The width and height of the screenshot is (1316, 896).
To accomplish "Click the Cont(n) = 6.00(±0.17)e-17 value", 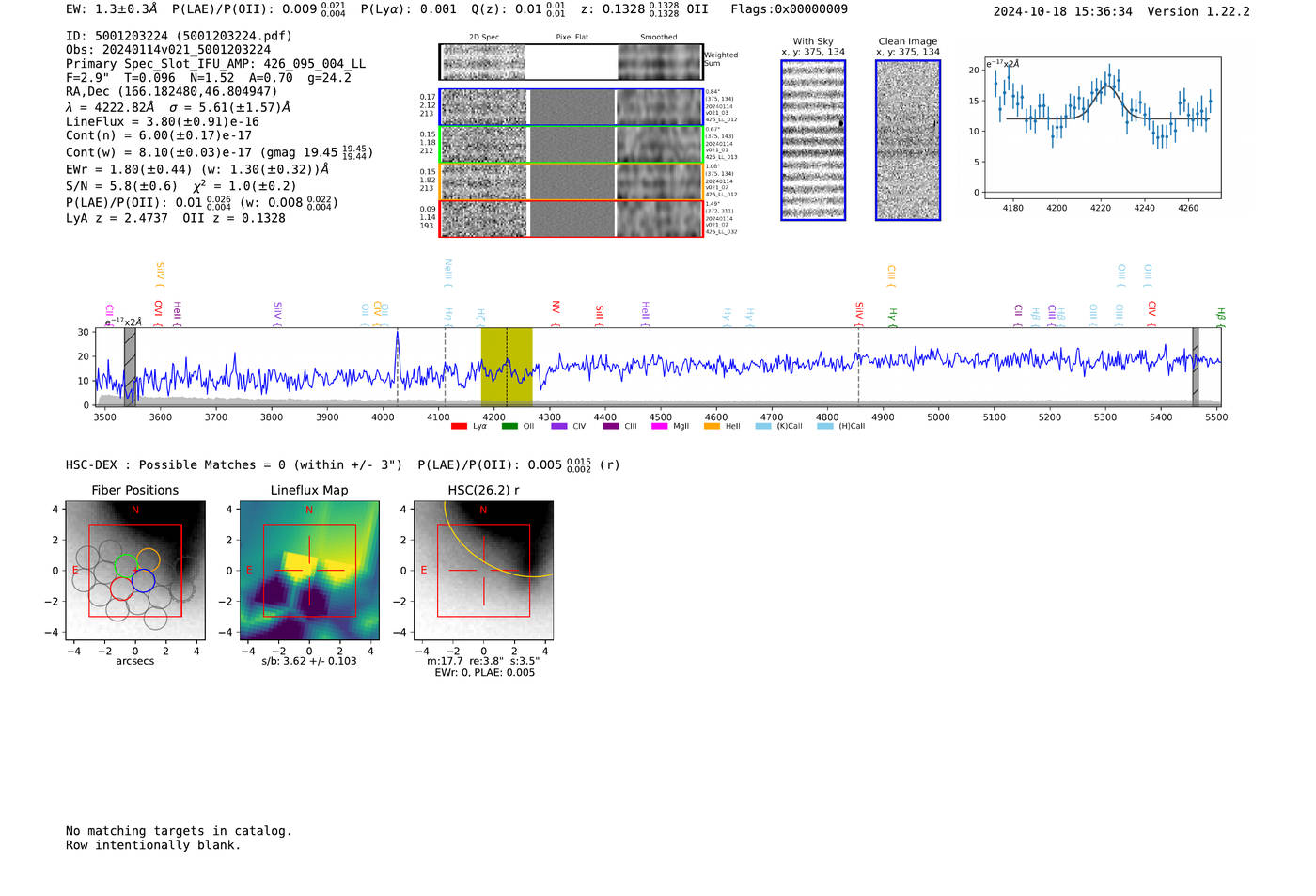I will pos(159,135).
